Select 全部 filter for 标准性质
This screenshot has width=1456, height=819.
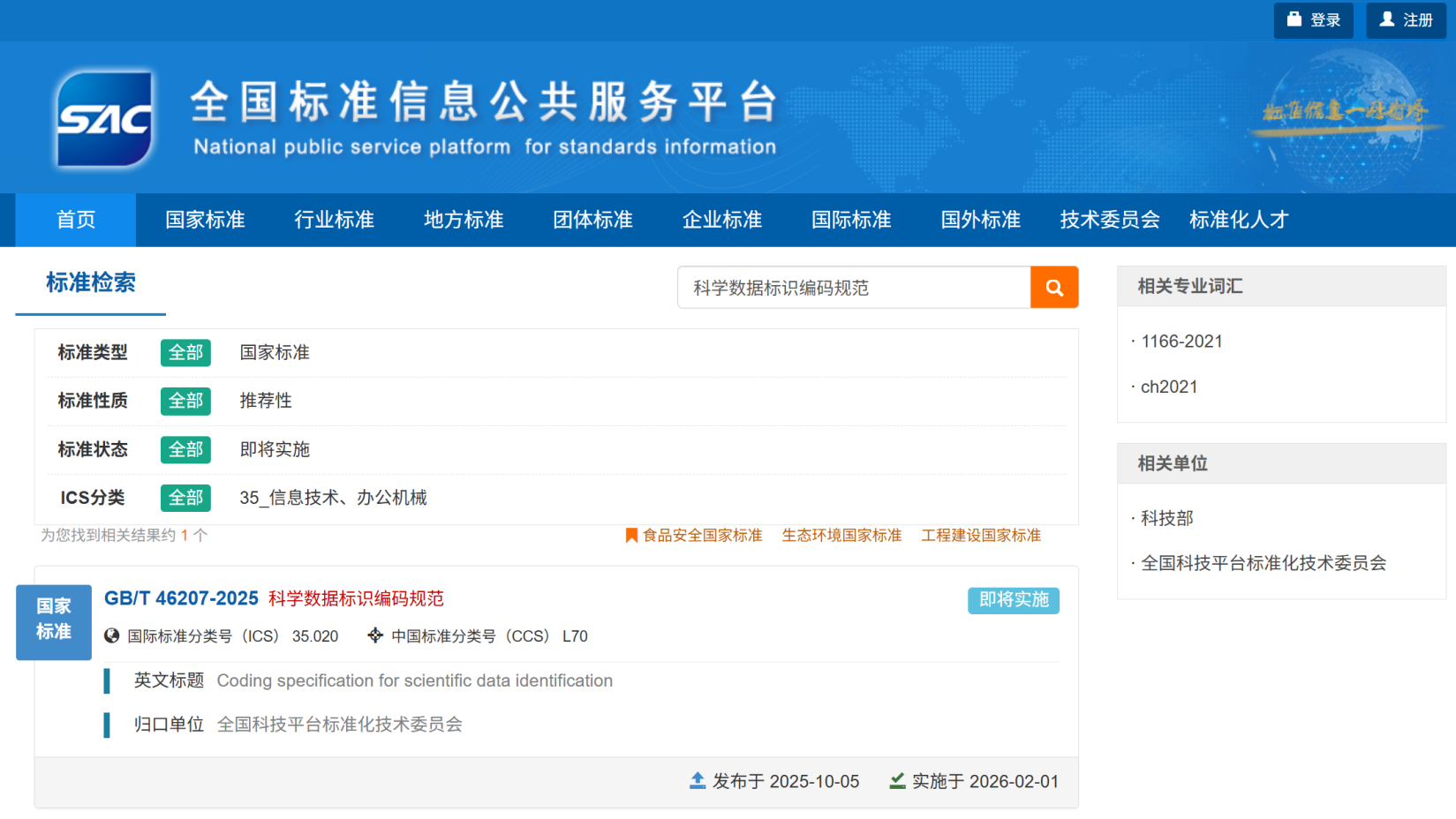(x=185, y=401)
